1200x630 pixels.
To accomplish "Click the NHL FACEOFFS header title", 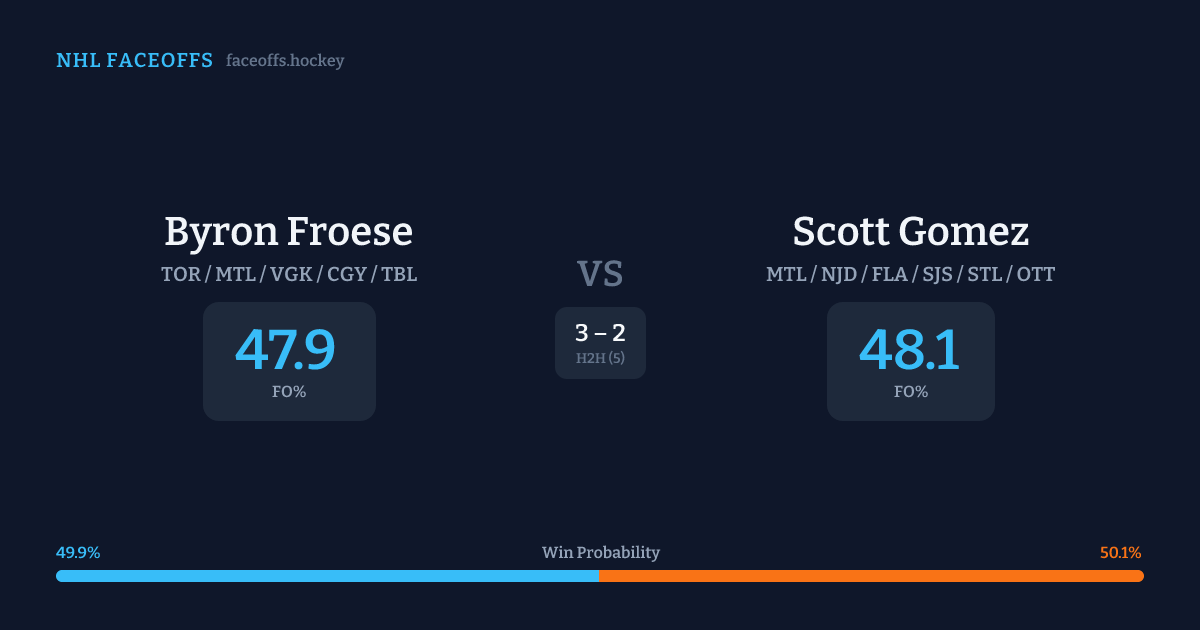I will pos(134,61).
